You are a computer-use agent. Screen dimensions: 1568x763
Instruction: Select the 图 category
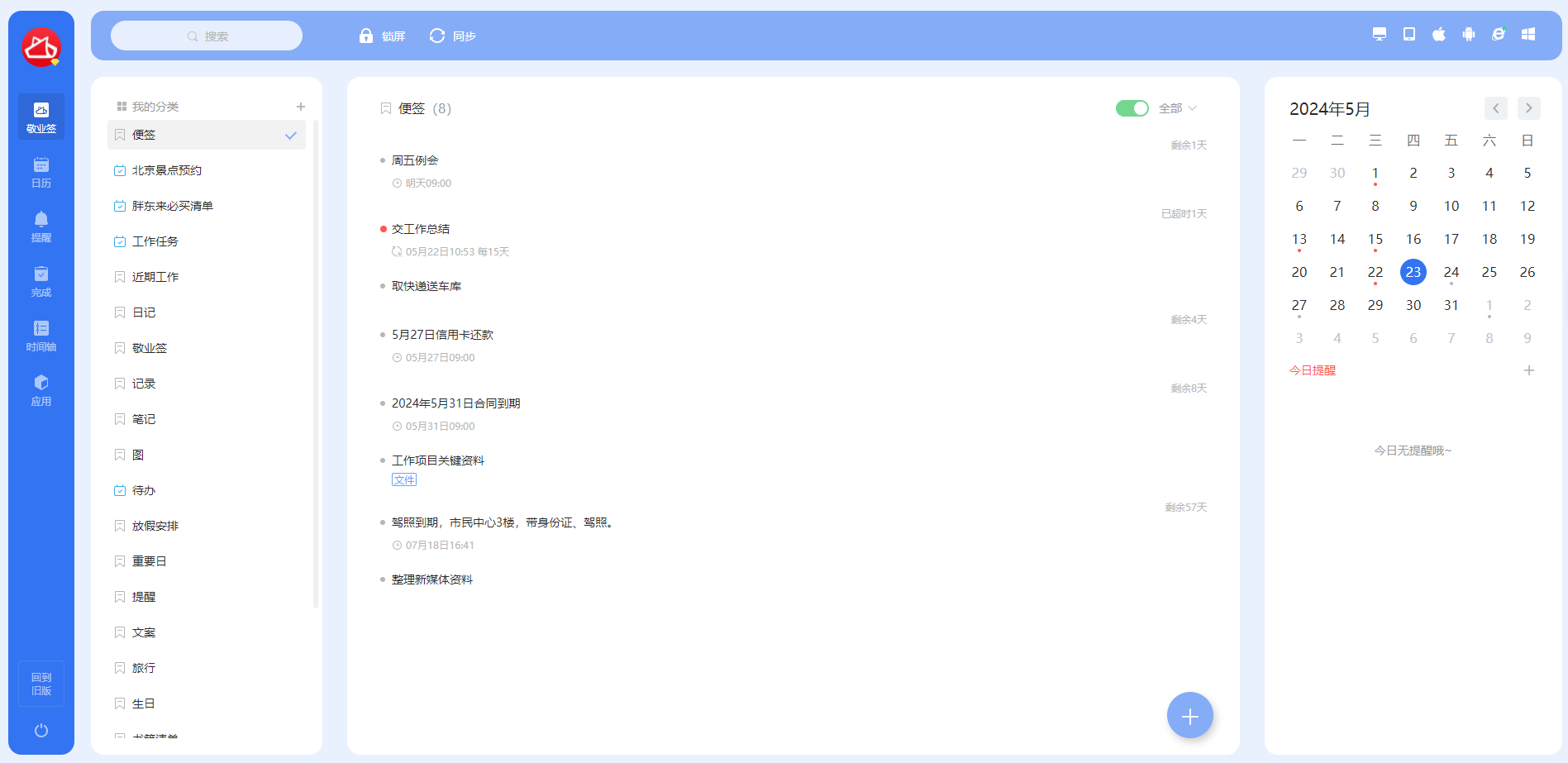pos(207,455)
